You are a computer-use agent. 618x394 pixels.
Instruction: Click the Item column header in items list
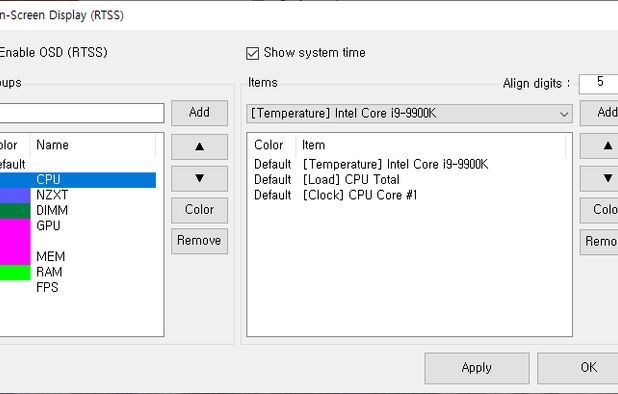pos(431,145)
